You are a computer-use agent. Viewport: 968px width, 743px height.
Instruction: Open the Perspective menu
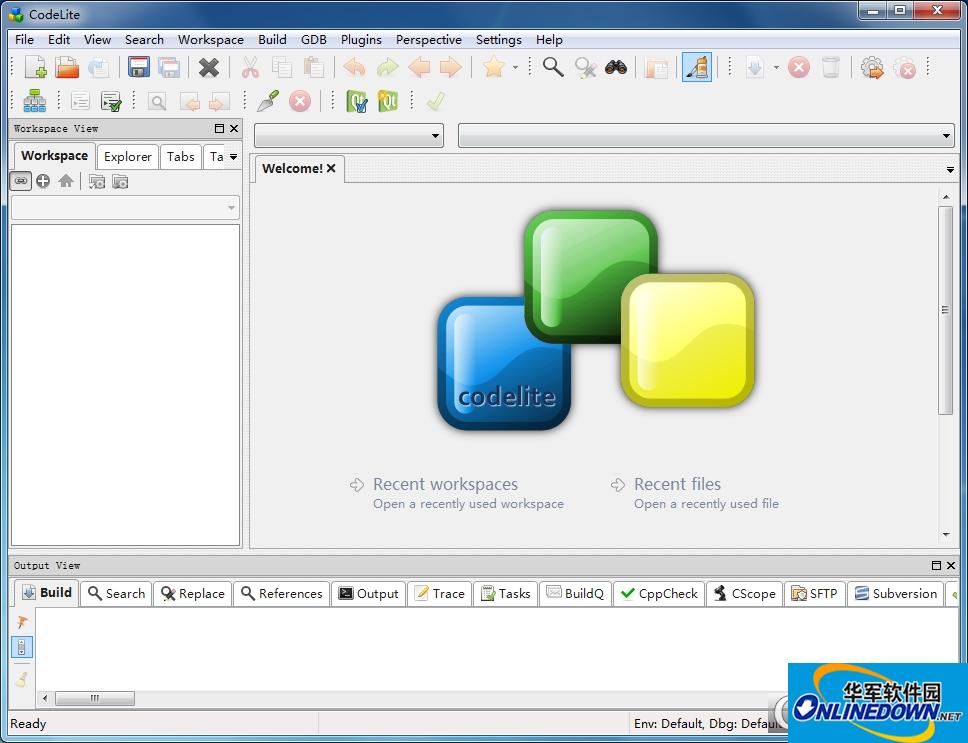click(x=428, y=39)
